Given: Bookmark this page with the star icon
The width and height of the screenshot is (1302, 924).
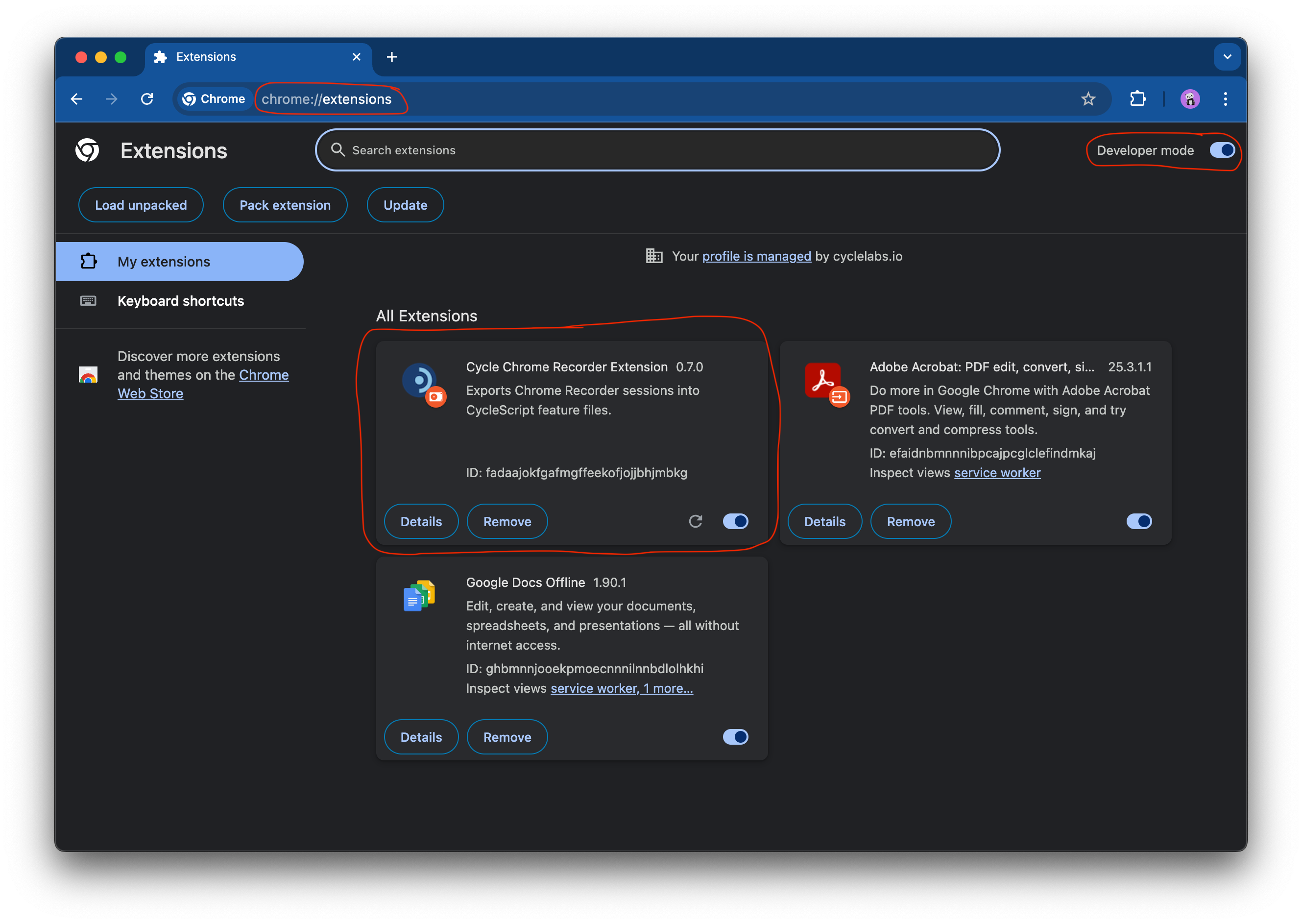Looking at the screenshot, I should click(1087, 99).
